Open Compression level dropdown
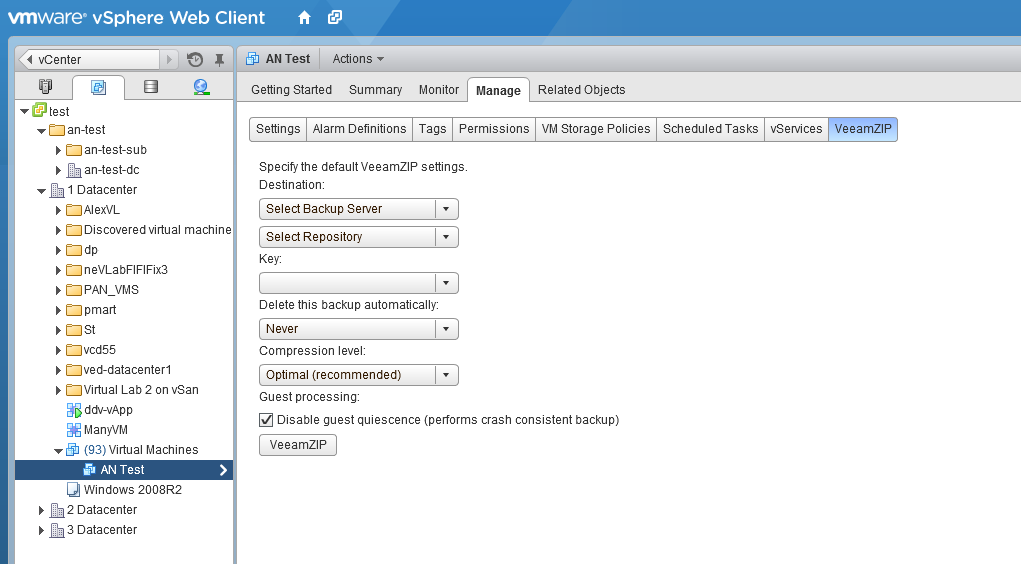1021x564 pixels. point(359,375)
